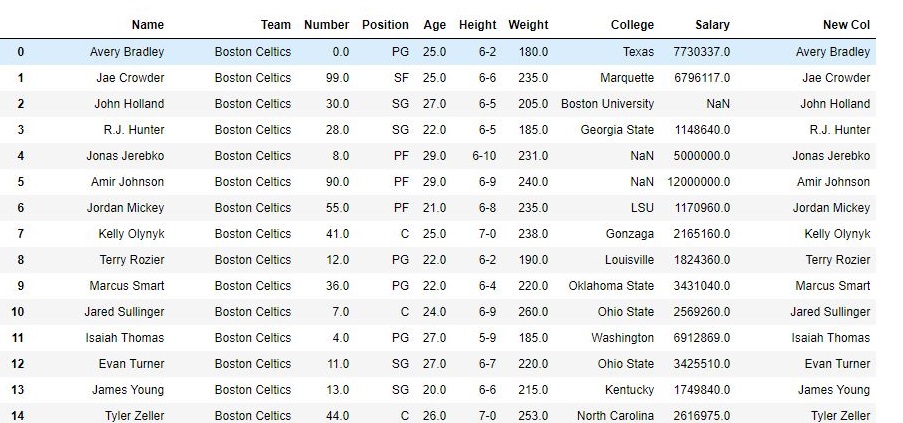Click Jonas Jerebko's height 6-10
This screenshot has height=423, width=903.
(484, 156)
